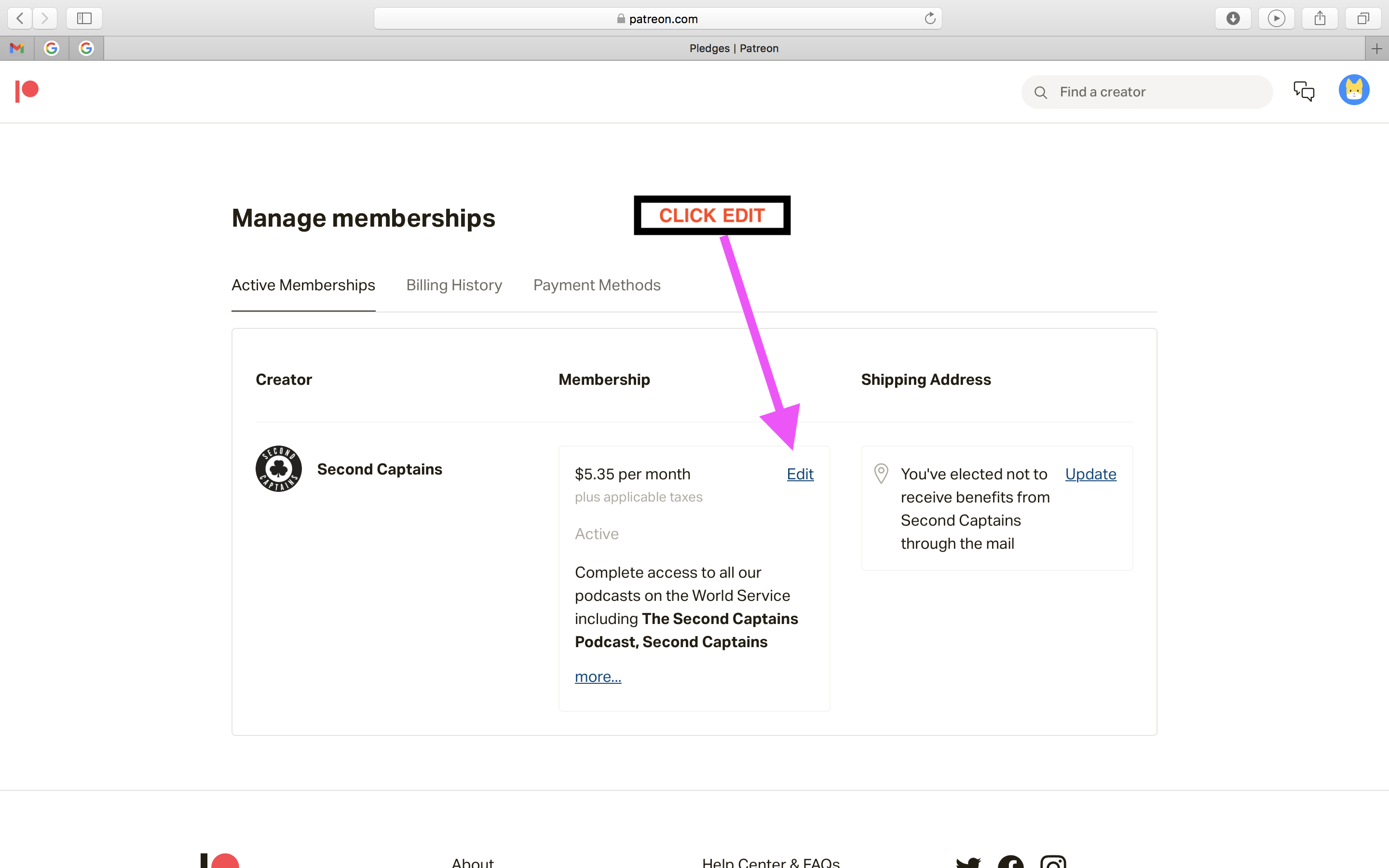This screenshot has height=868, width=1389.
Task: Toggle the Safari sidebar button
Action: pyautogui.click(x=84, y=18)
